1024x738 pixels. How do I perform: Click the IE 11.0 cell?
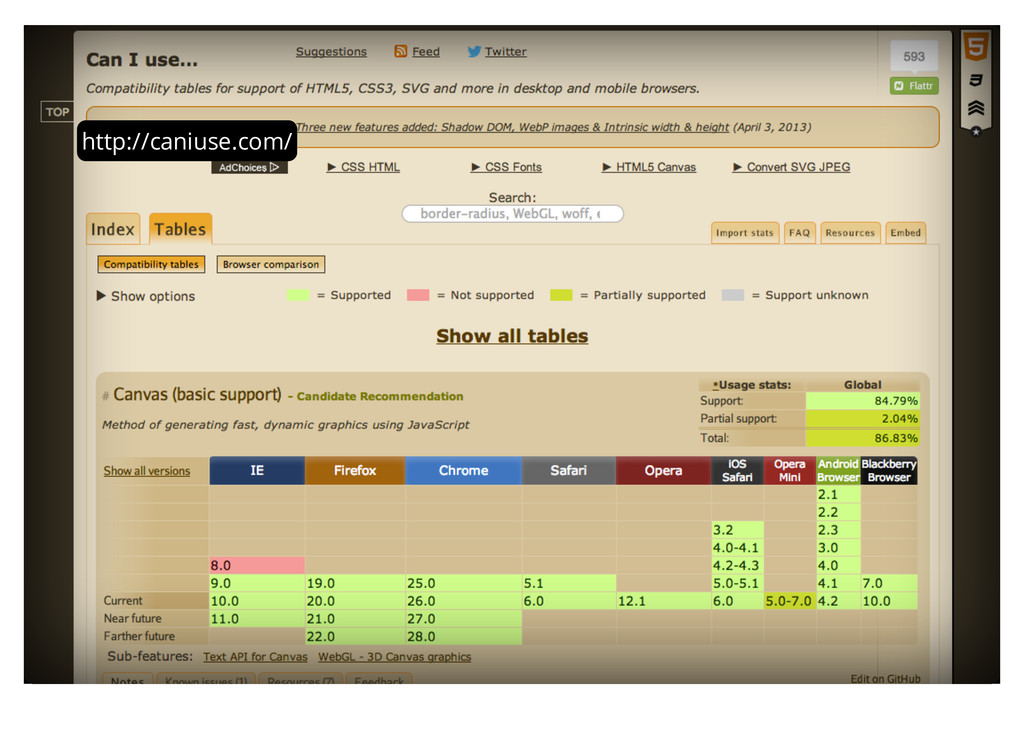(x=257, y=619)
